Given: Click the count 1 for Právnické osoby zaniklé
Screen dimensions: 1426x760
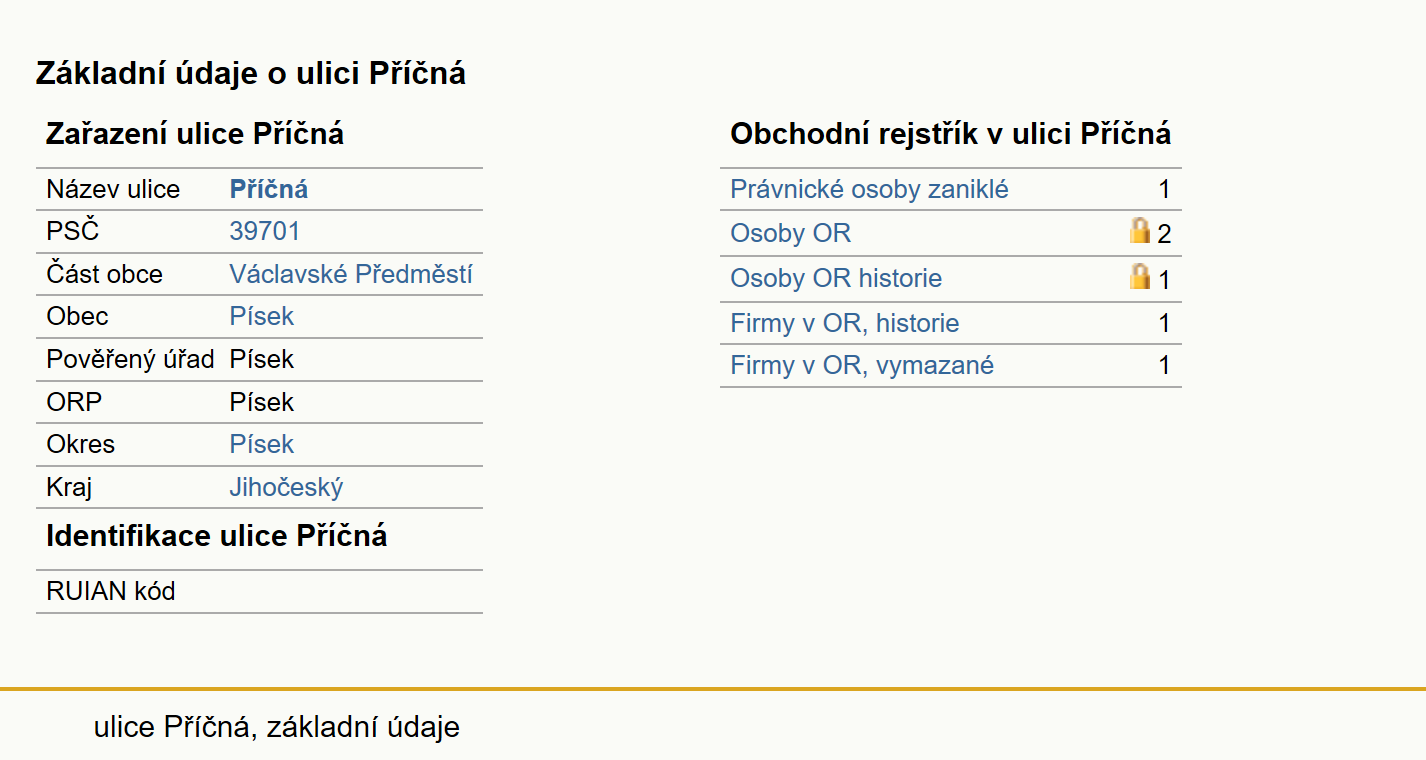Looking at the screenshot, I should tap(1164, 190).
